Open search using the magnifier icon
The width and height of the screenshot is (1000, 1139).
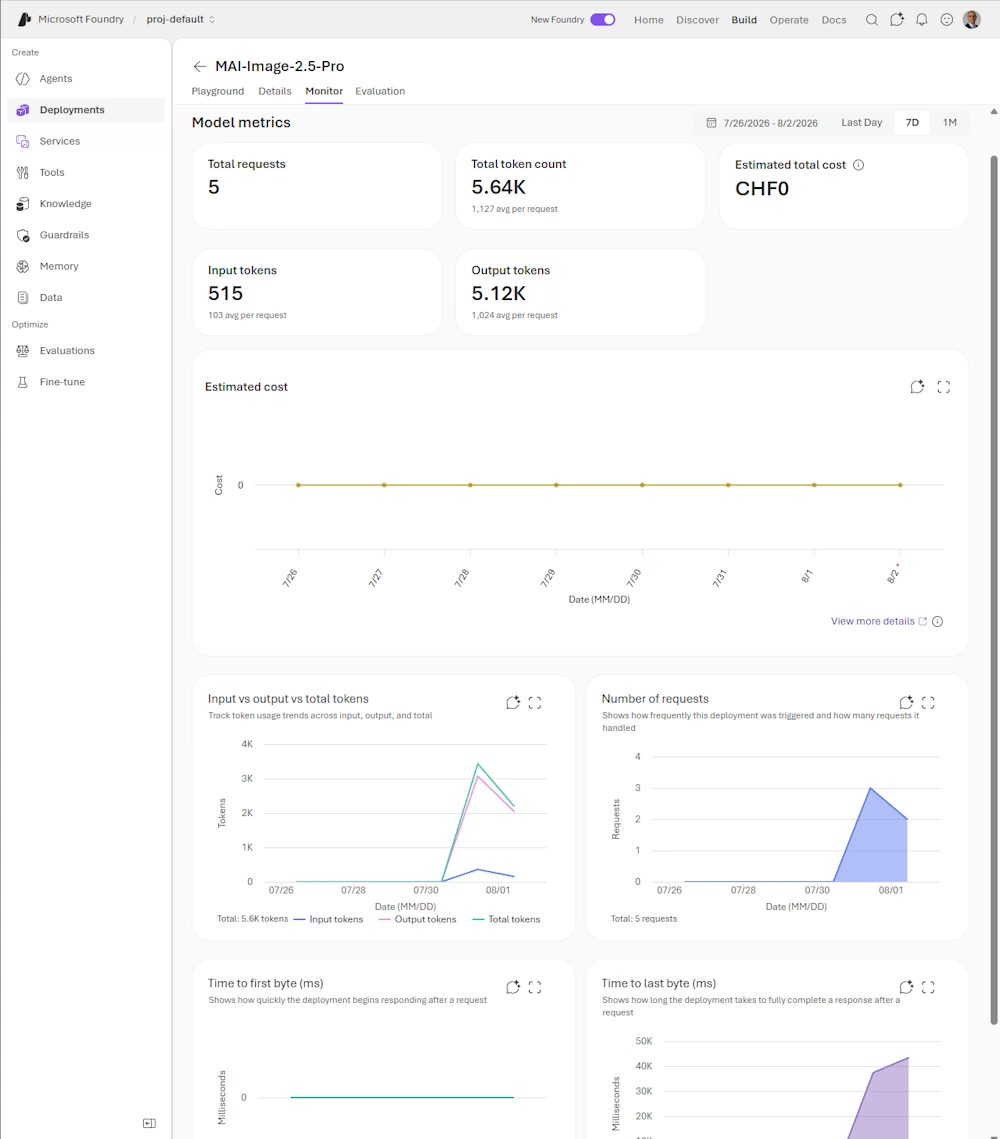point(871,20)
